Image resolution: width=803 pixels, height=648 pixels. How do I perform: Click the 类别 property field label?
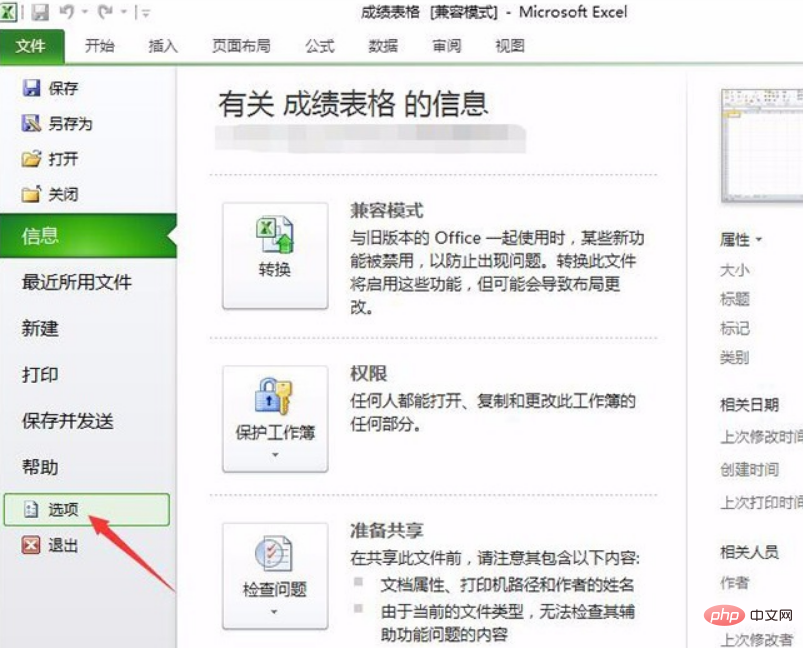[735, 357]
